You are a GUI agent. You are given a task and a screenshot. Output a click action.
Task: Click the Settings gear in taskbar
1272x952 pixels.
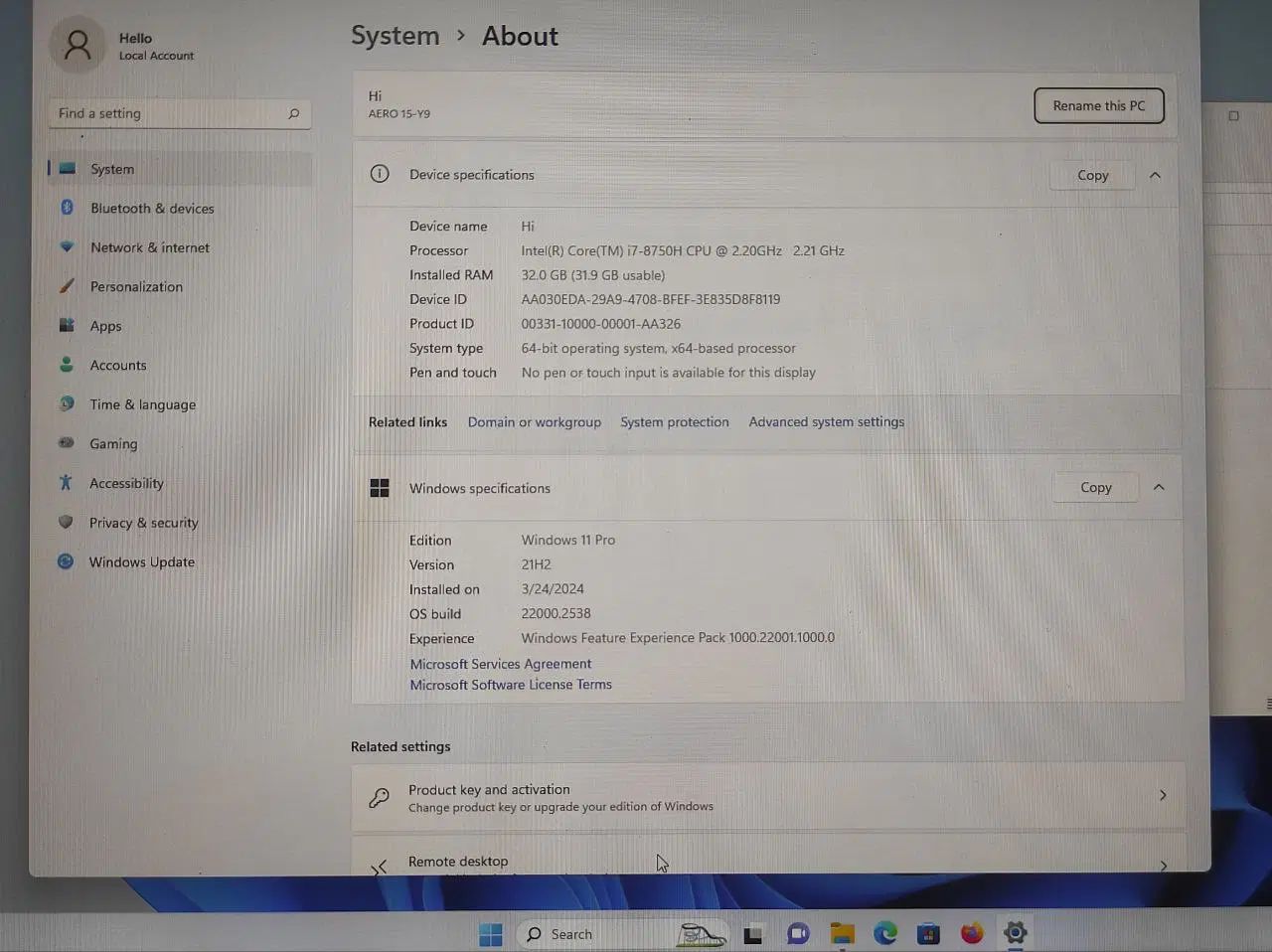pyautogui.click(x=1015, y=933)
